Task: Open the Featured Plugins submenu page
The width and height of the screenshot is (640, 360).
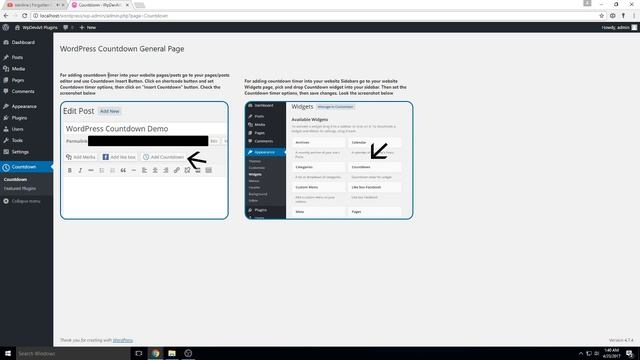Action: tap(20, 189)
